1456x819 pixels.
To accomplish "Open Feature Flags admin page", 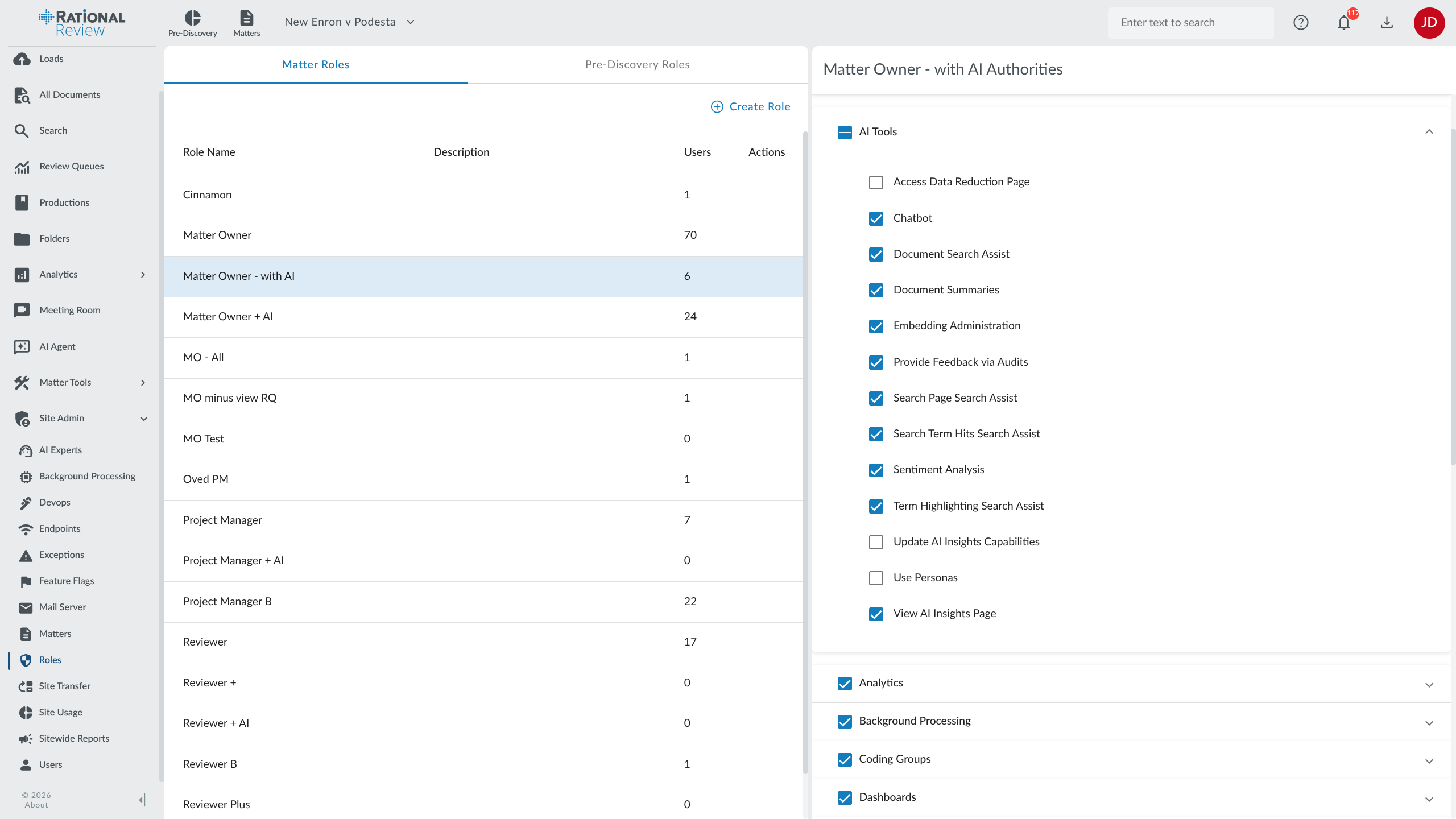I will coord(66,581).
